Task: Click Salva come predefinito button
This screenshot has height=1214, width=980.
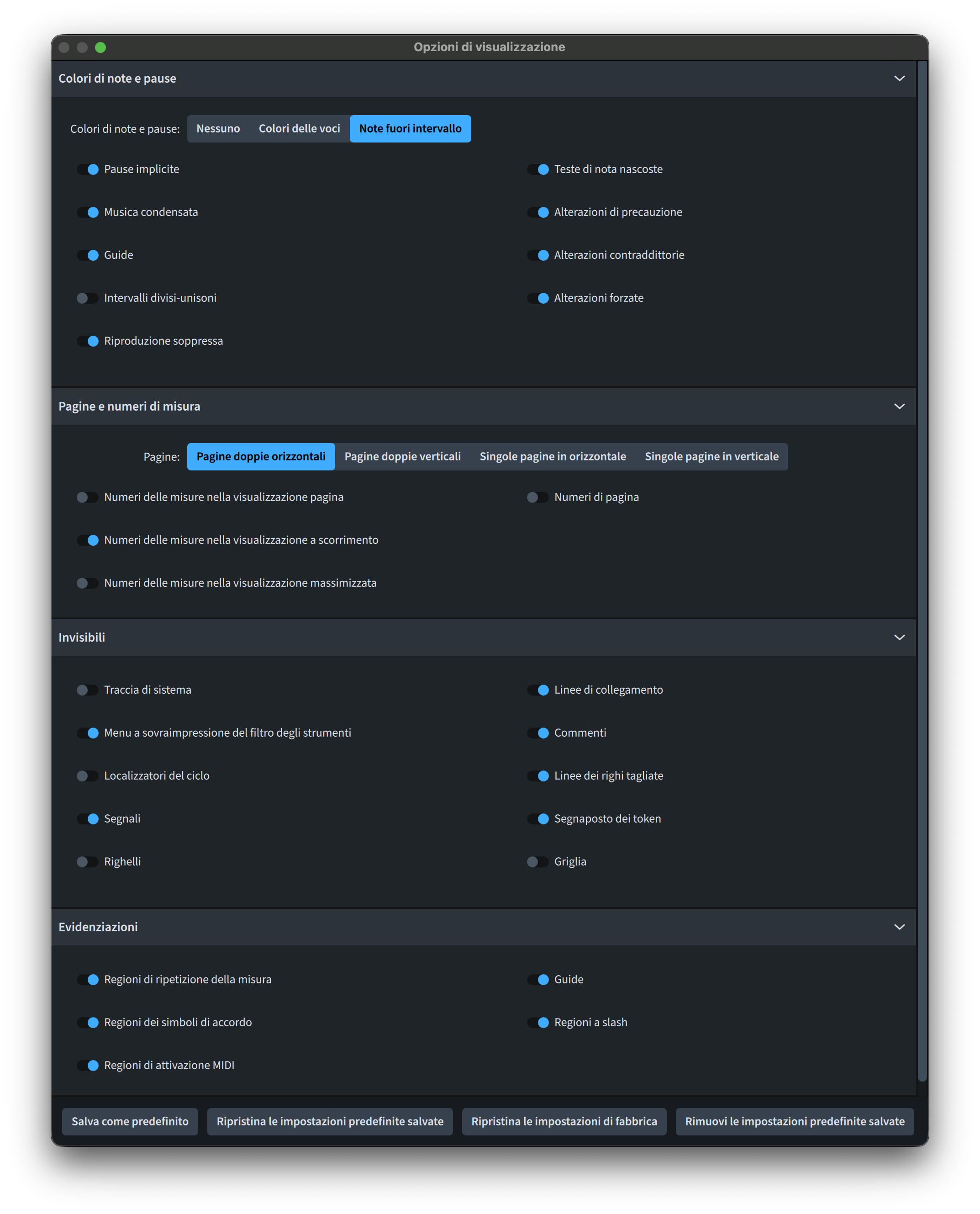Action: (x=130, y=1121)
